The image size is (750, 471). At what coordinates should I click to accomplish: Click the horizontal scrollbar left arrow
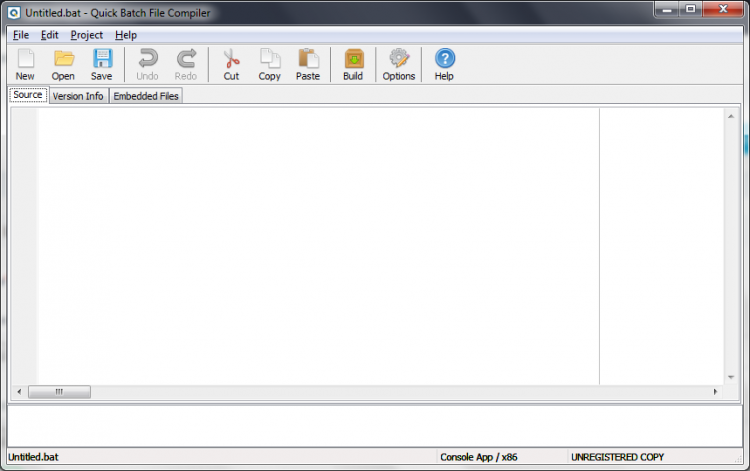point(19,392)
